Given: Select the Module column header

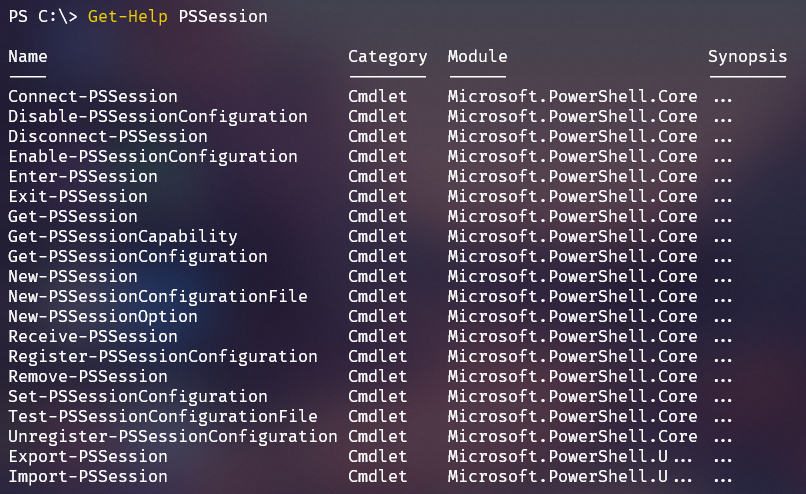Looking at the screenshot, I should 478,57.
